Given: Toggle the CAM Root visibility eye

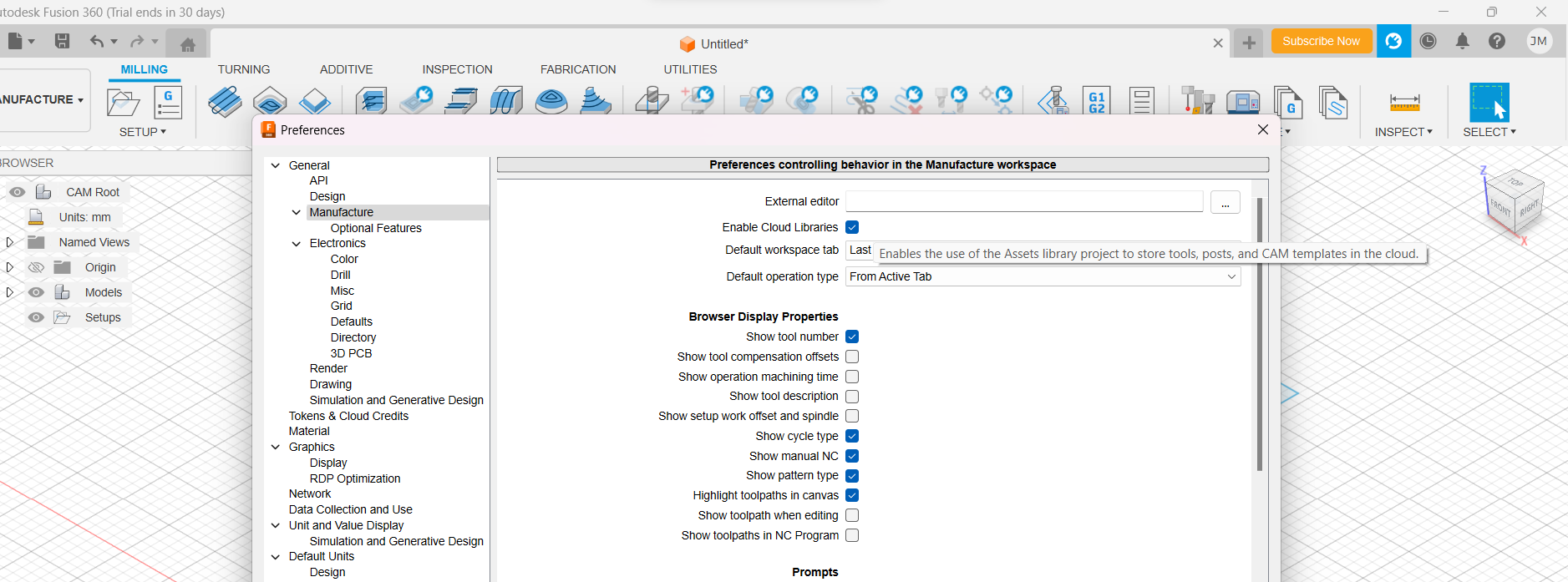Looking at the screenshot, I should [x=17, y=192].
